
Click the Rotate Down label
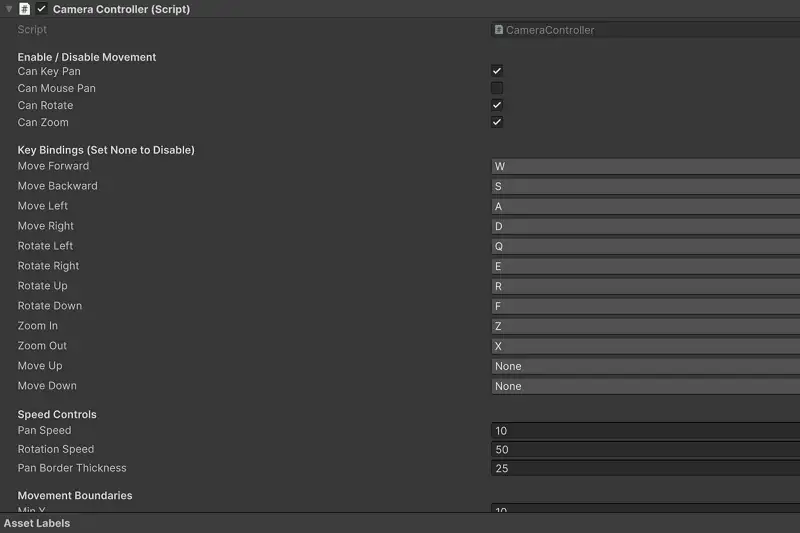click(49, 306)
